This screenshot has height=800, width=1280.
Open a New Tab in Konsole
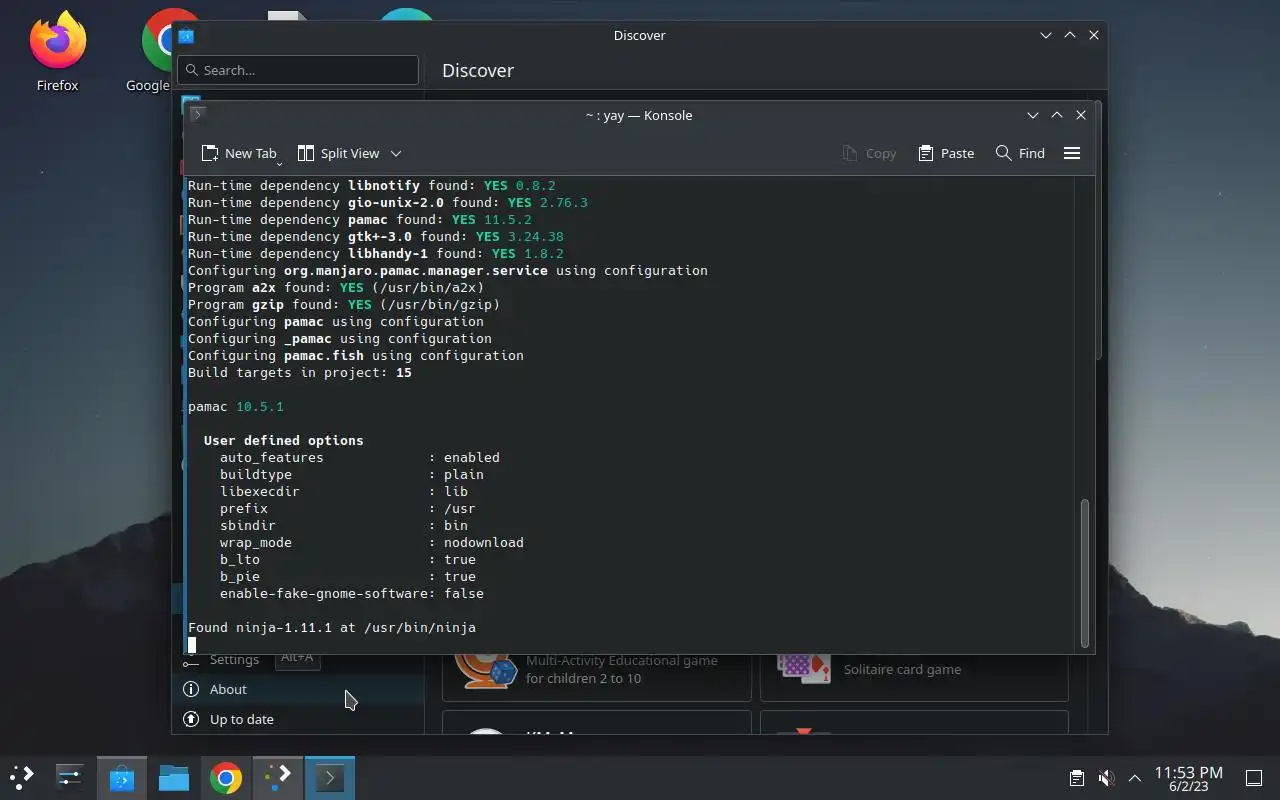(x=238, y=153)
